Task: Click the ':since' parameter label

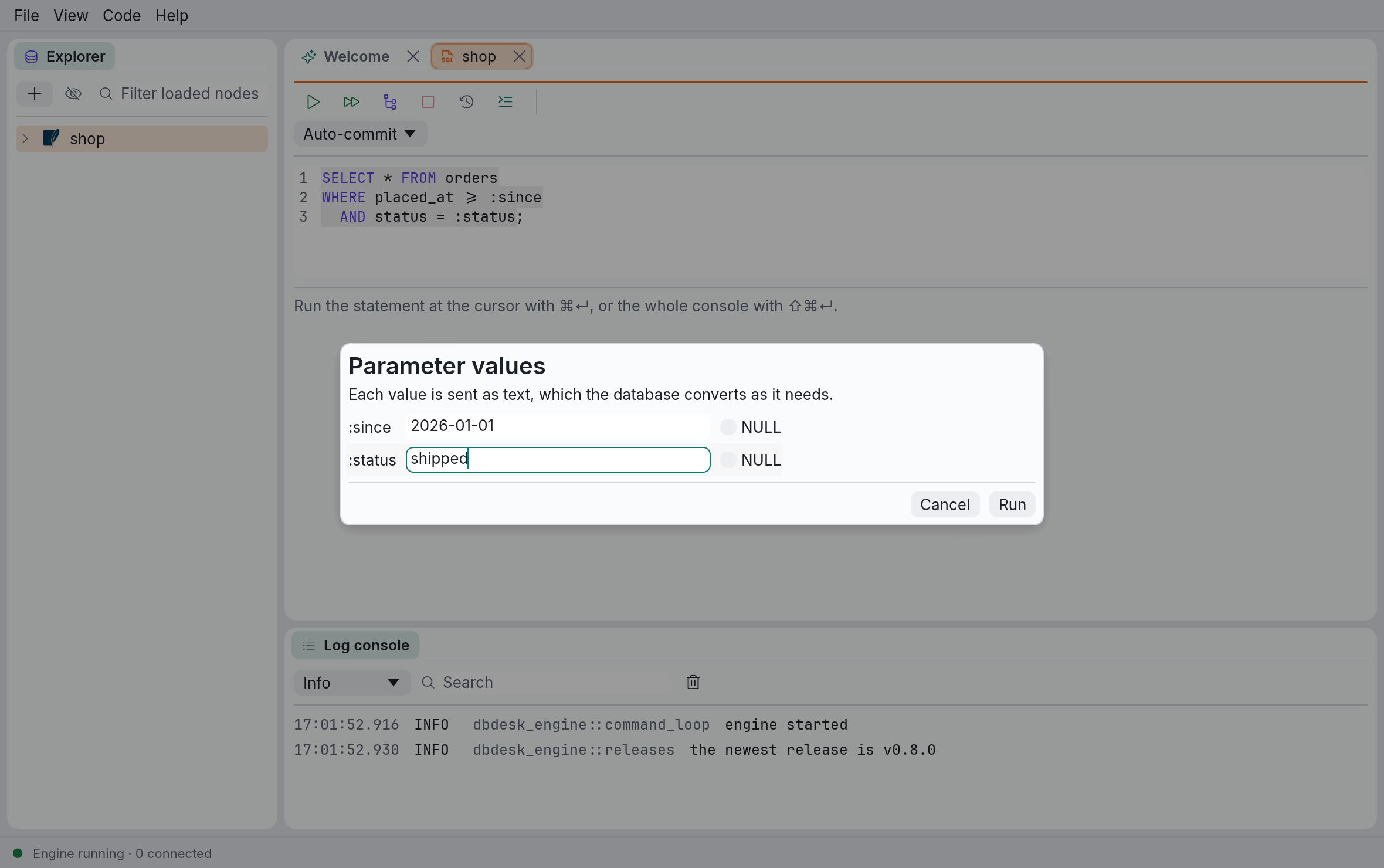Action: click(369, 427)
